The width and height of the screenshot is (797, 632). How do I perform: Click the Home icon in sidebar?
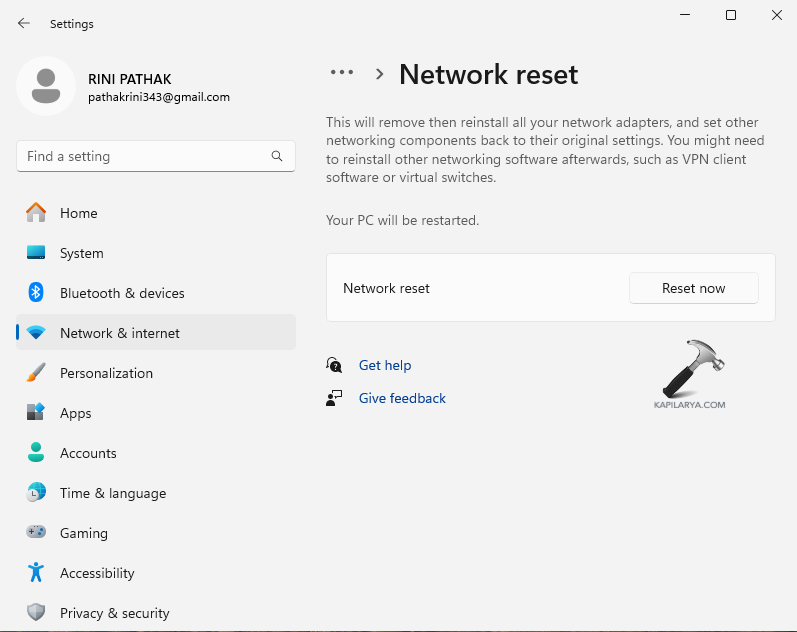(36, 213)
